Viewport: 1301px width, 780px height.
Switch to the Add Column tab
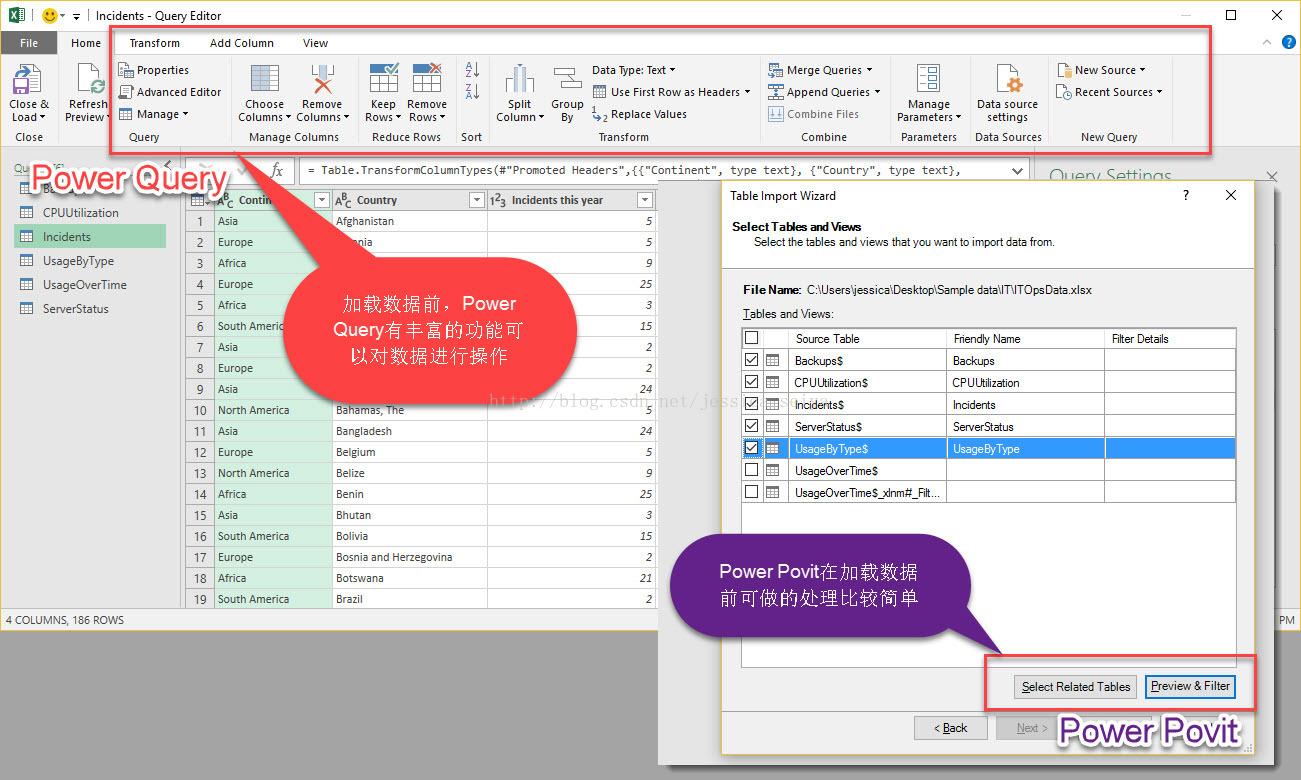point(241,43)
